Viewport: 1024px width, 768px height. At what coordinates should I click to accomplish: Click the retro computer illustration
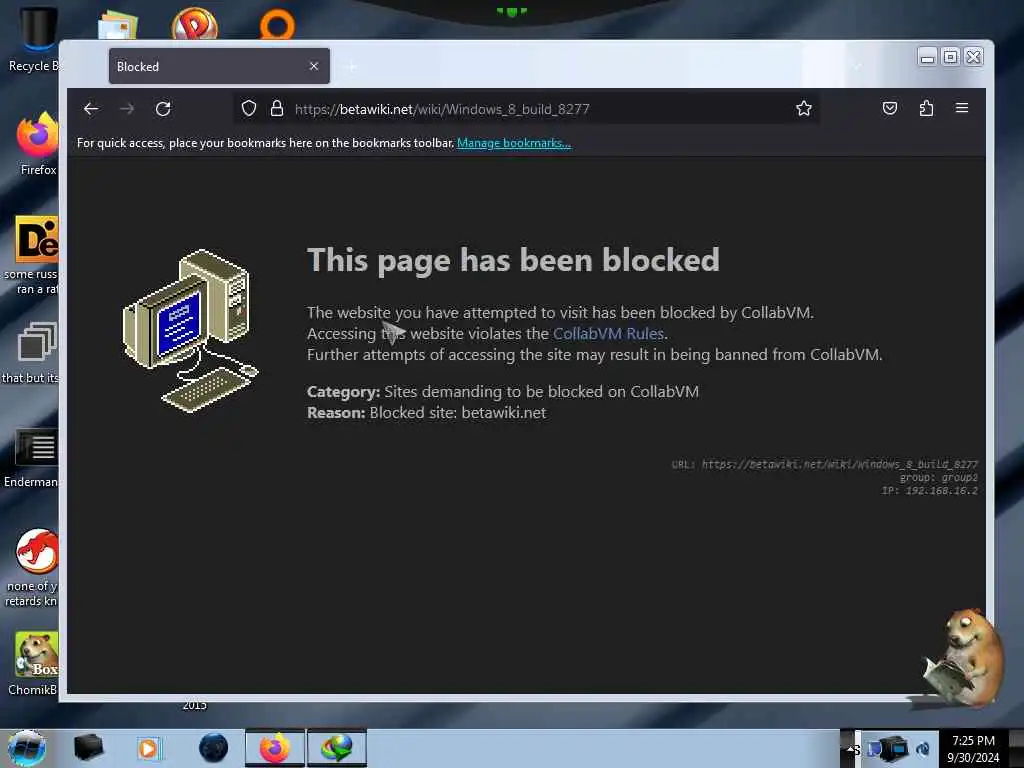[190, 331]
